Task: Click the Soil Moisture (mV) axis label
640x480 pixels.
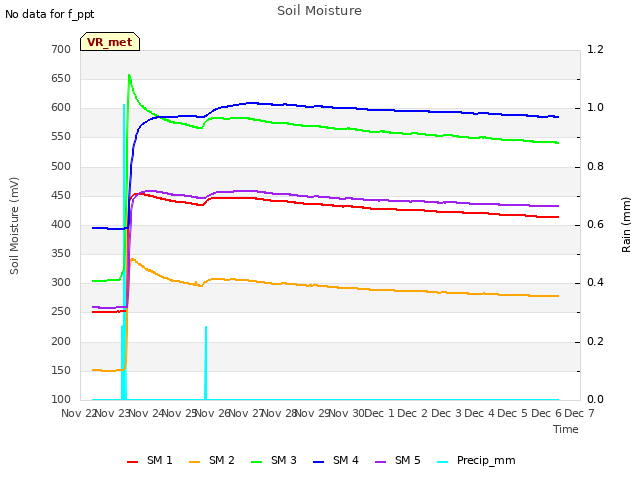Action: 14,226
